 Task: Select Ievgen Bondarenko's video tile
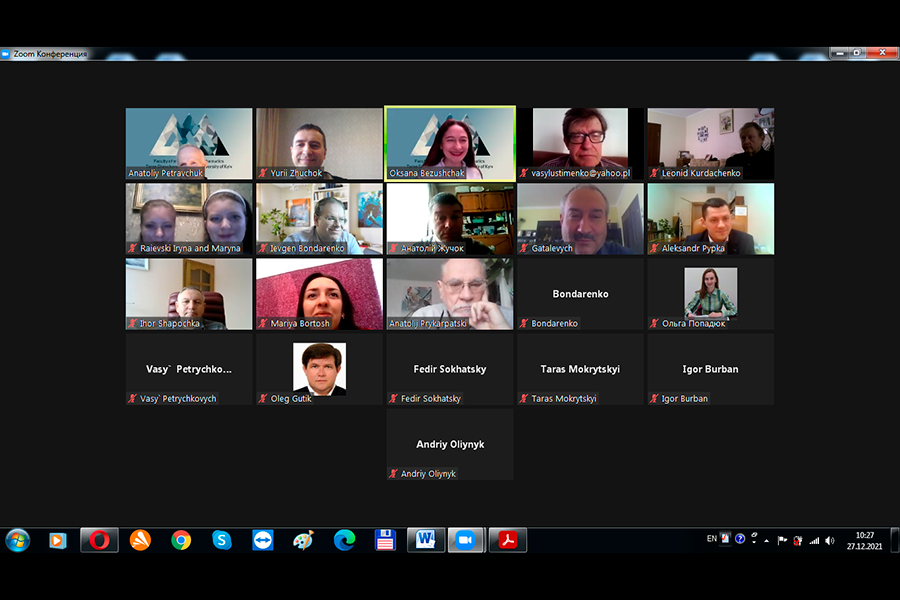(319, 219)
